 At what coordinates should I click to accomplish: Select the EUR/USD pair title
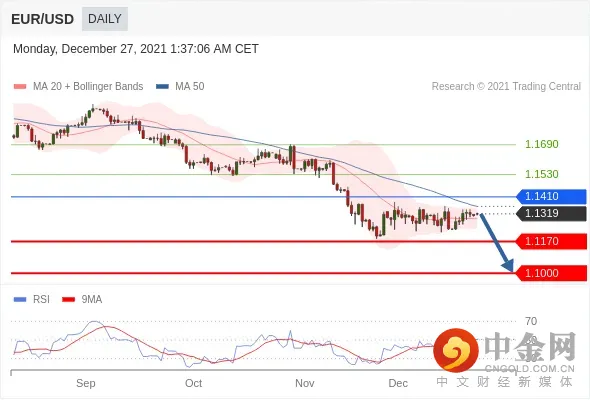[42, 19]
